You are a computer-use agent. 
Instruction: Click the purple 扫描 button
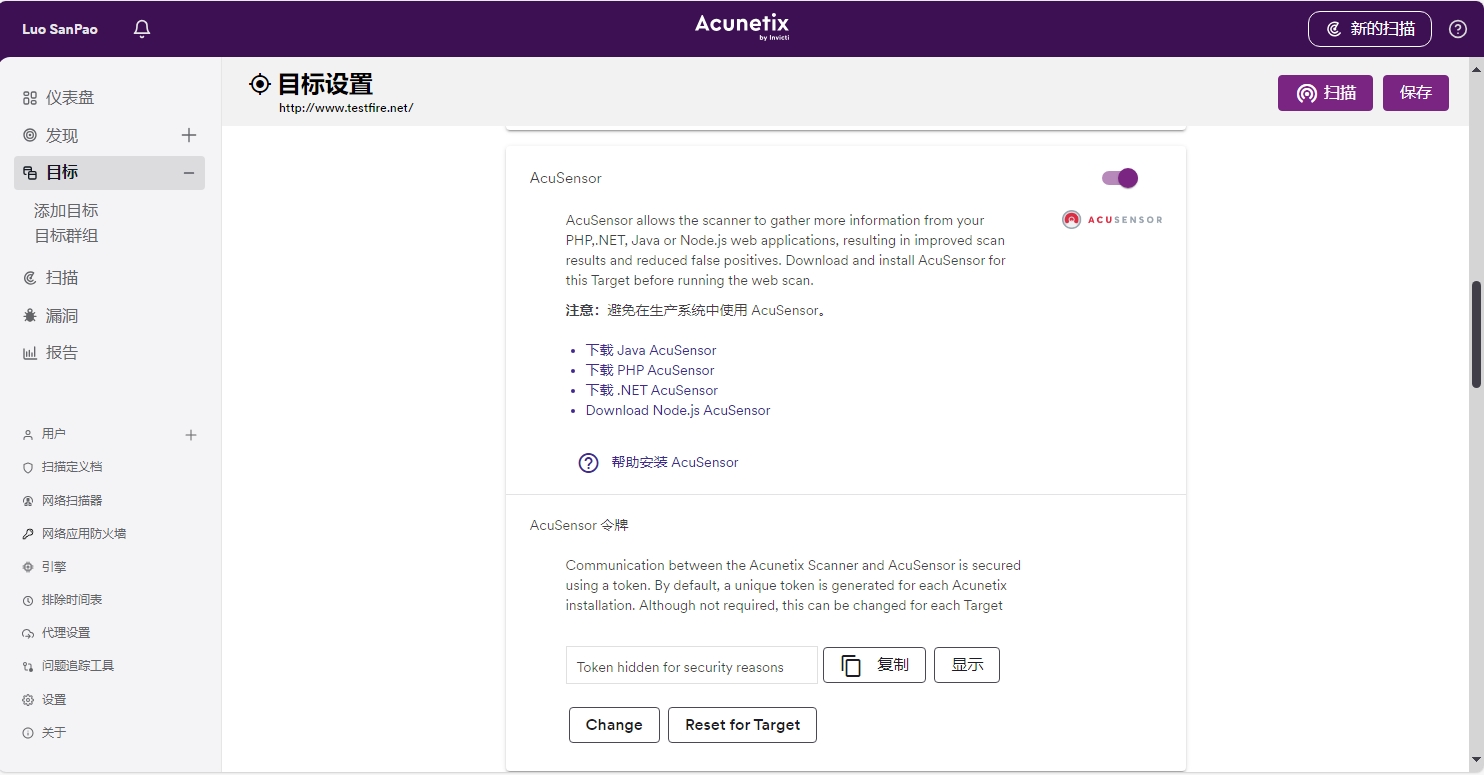1325,93
